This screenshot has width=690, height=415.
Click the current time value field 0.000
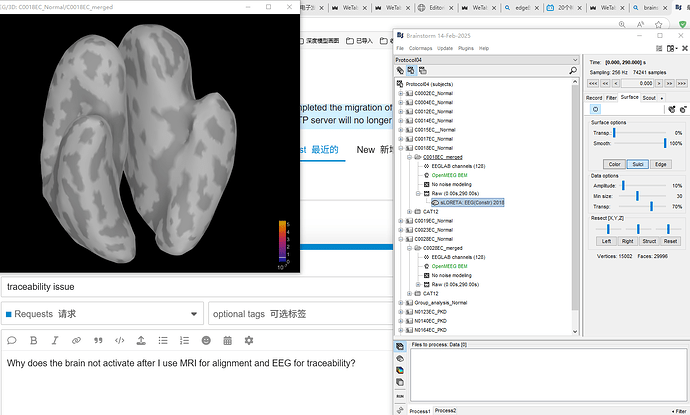[637, 83]
